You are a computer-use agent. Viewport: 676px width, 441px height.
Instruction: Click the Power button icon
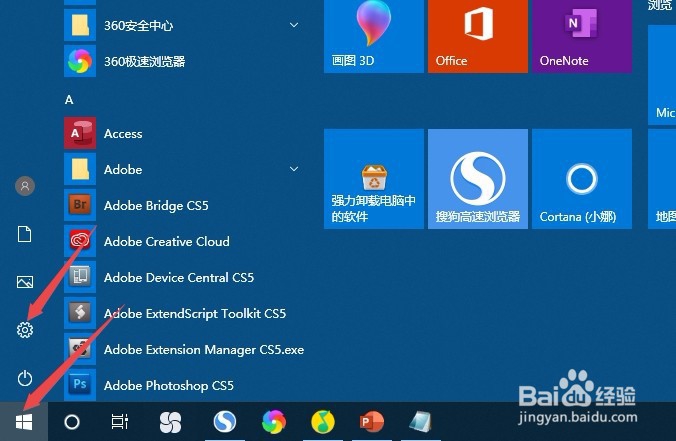coord(25,378)
